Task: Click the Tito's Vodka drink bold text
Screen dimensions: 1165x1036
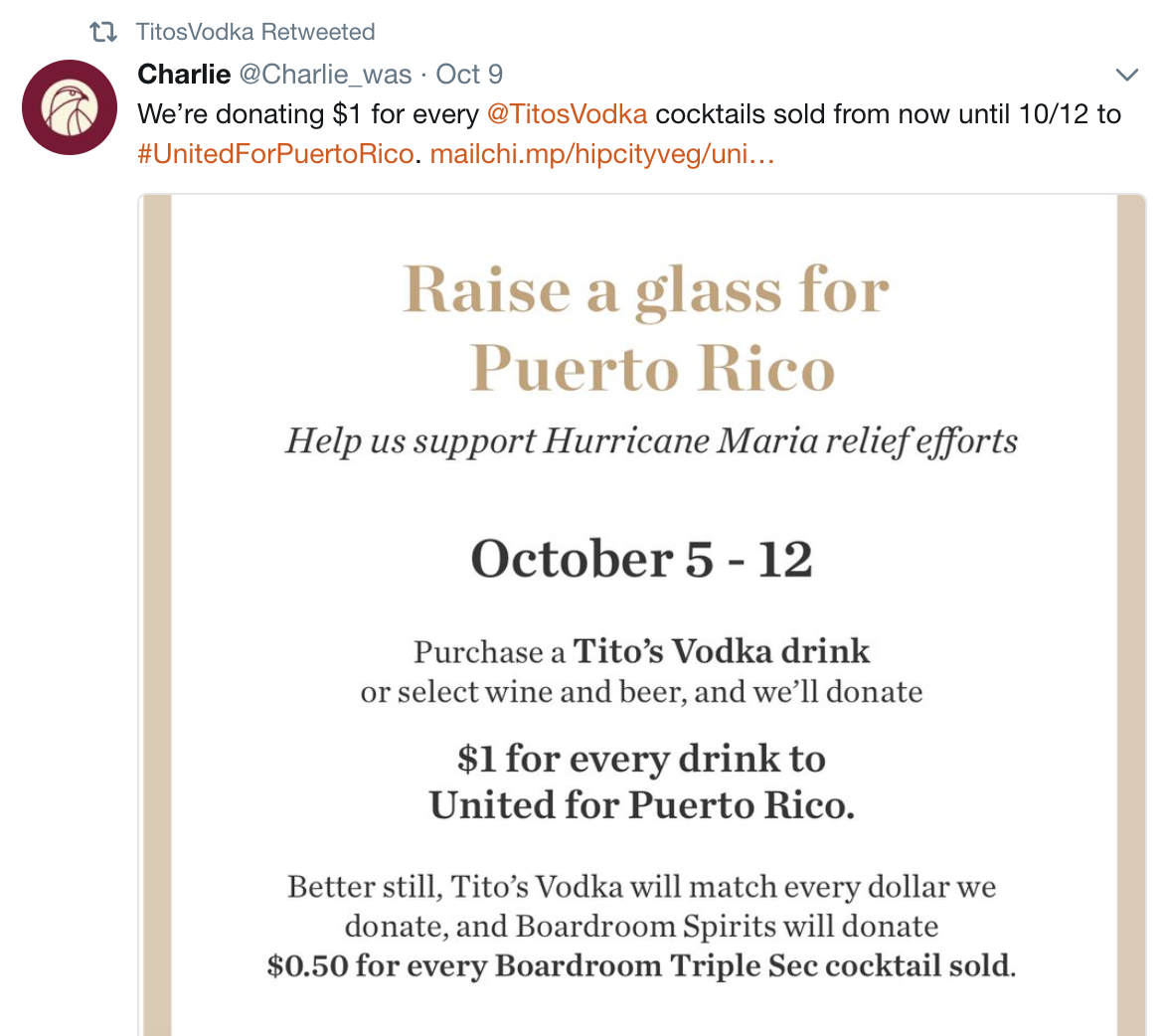Action: [x=721, y=651]
